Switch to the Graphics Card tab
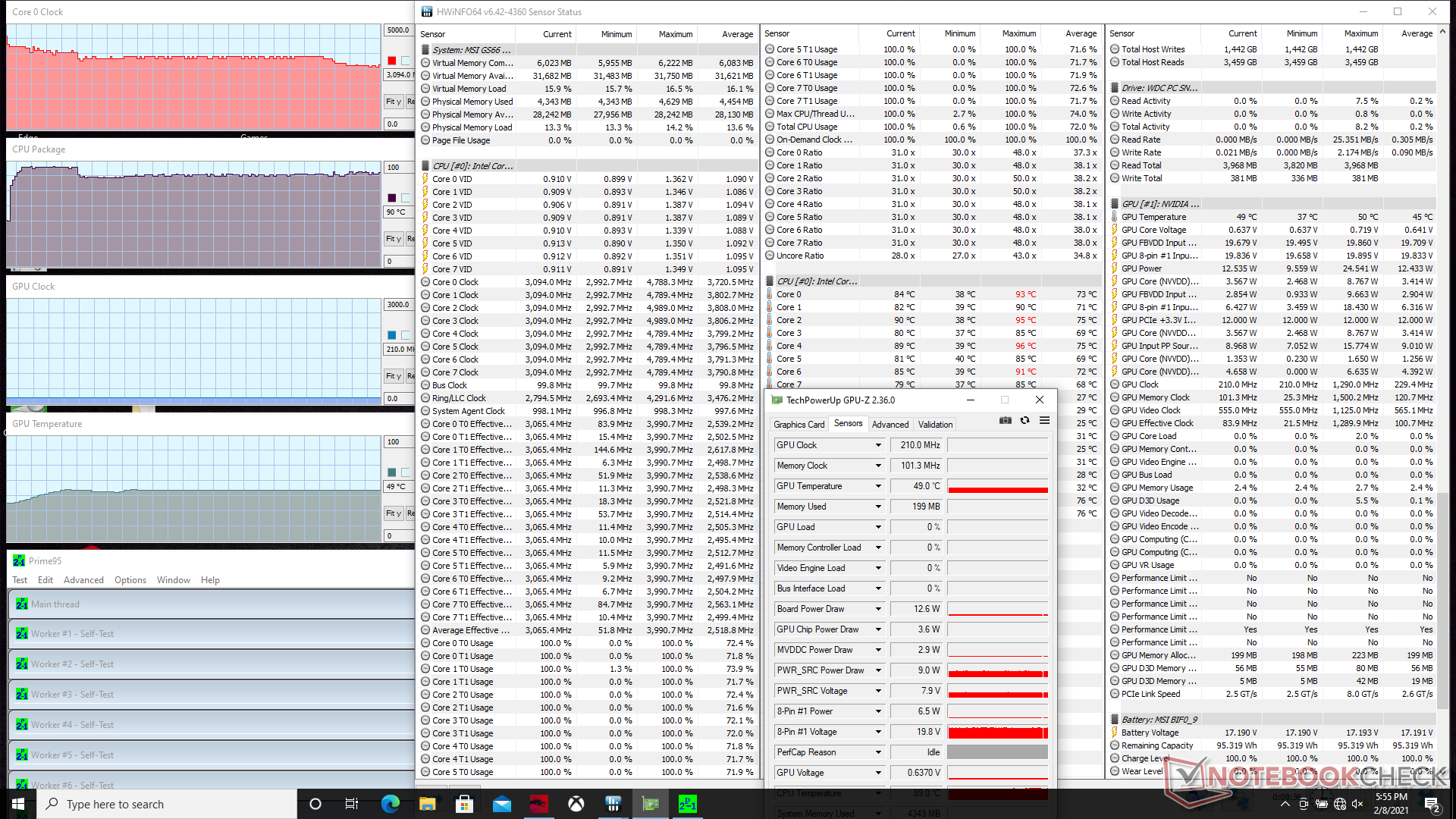 pyautogui.click(x=799, y=425)
